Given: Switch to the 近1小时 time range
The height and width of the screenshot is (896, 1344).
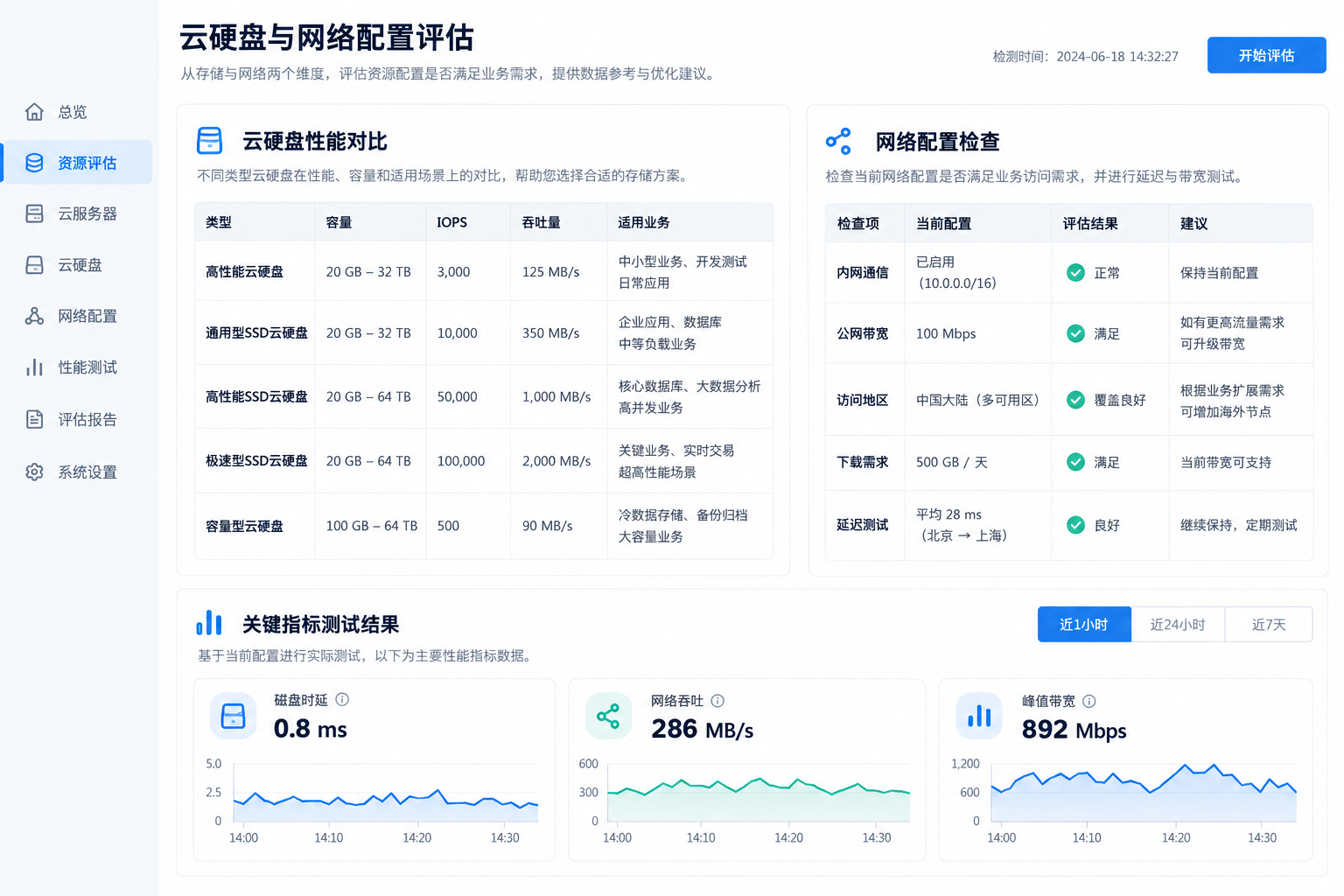Looking at the screenshot, I should (x=1084, y=624).
